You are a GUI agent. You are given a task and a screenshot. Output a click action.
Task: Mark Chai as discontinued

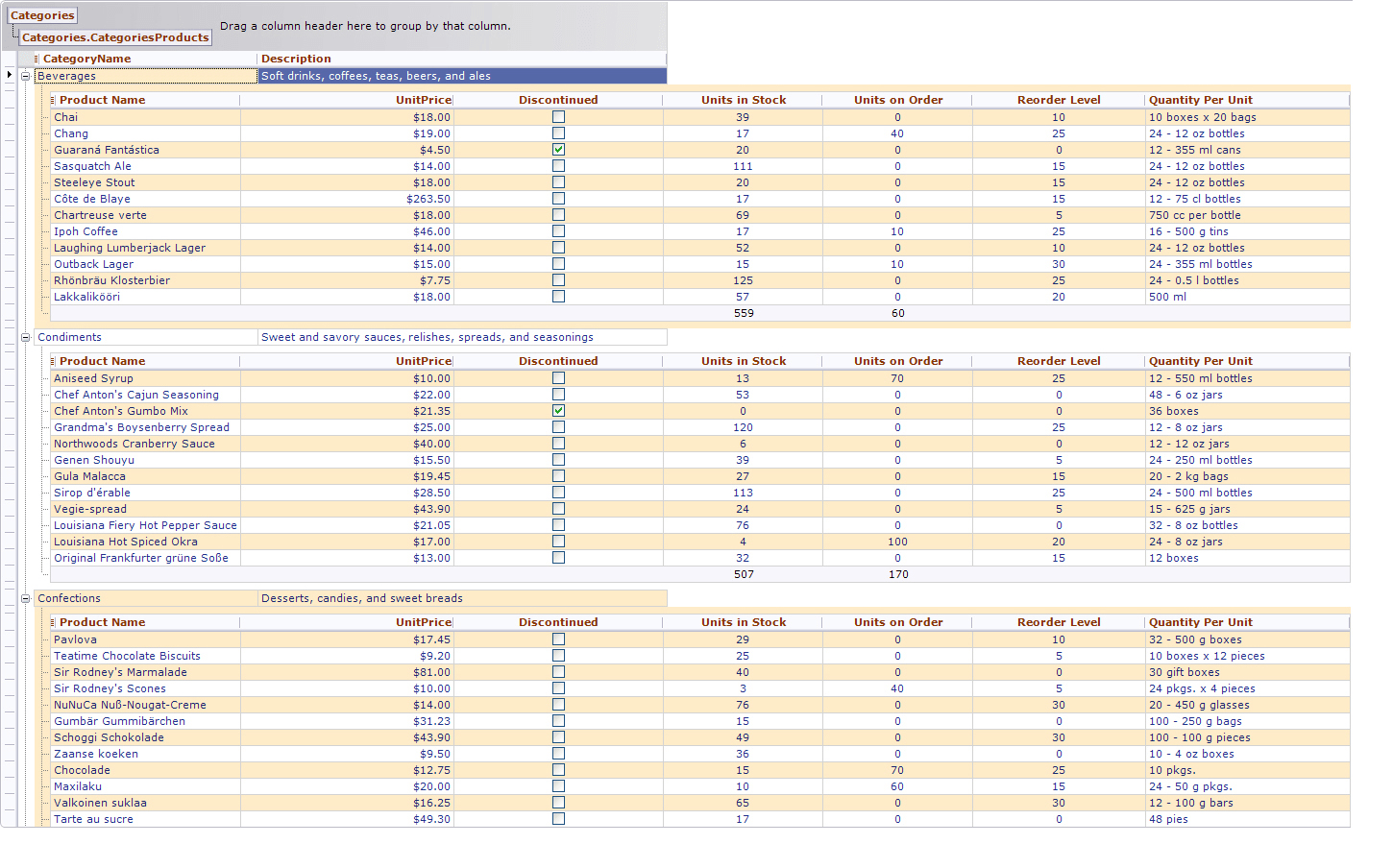[558, 117]
